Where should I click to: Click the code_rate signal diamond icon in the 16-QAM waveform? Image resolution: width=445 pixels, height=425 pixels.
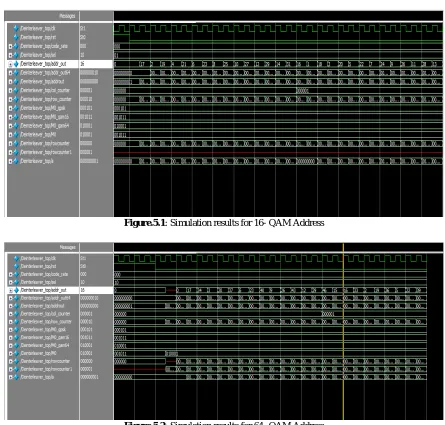point(16,46)
